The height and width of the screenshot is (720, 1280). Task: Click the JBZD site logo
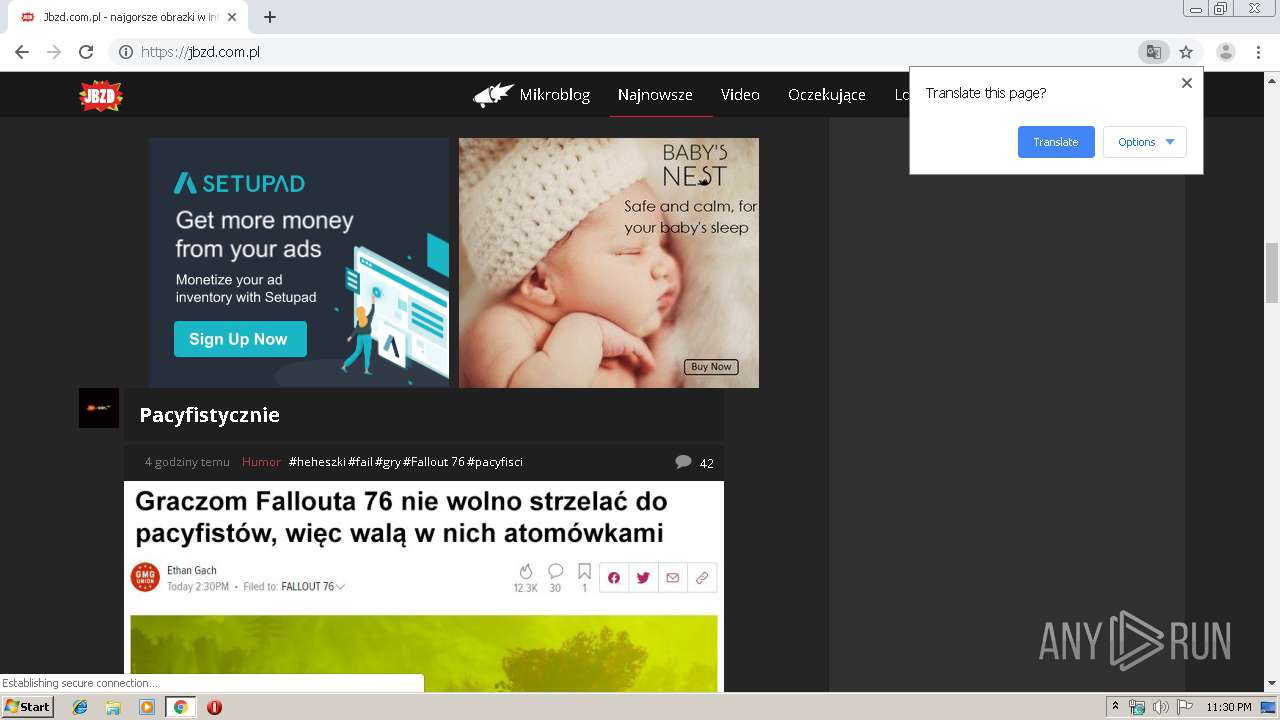click(x=101, y=95)
